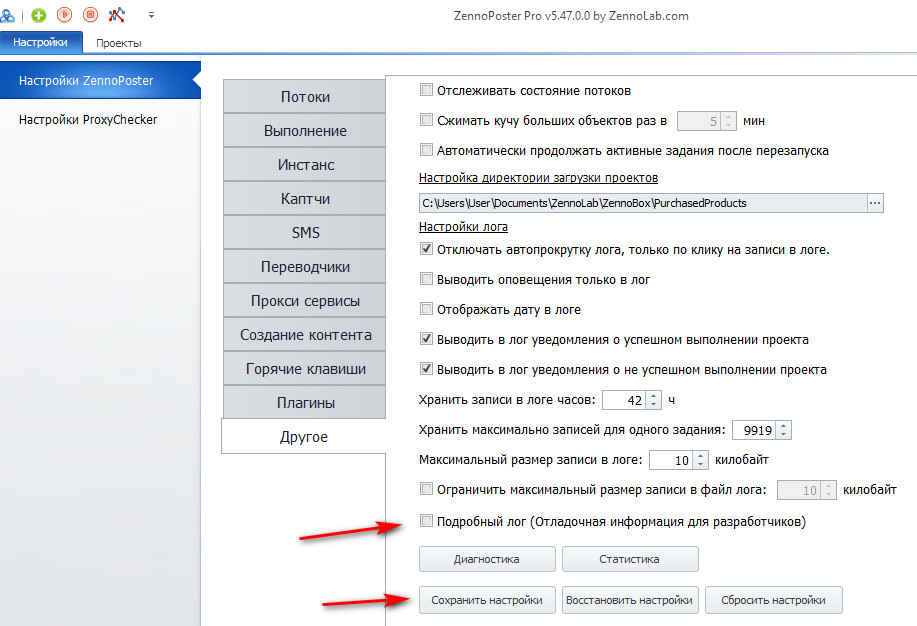The height and width of the screenshot is (626, 917).
Task: Click the green add project icon
Action: [39, 15]
